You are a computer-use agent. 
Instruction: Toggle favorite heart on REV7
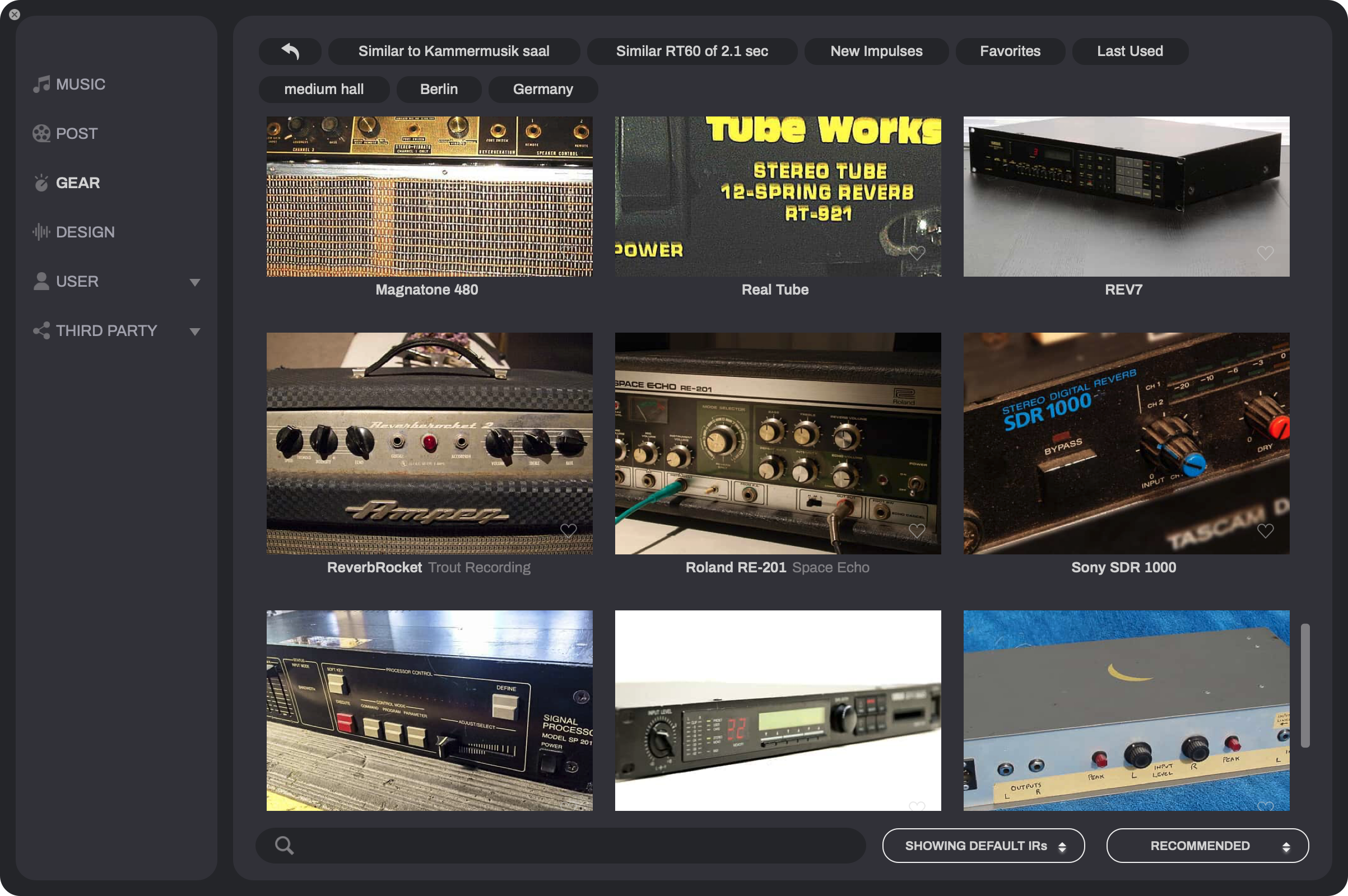coord(1265,253)
